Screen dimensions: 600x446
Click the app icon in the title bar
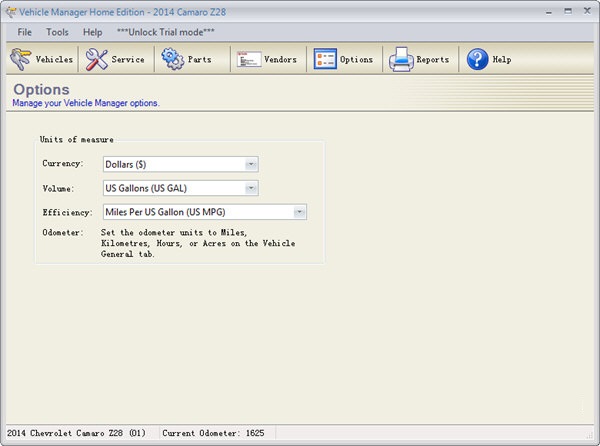tap(11, 11)
